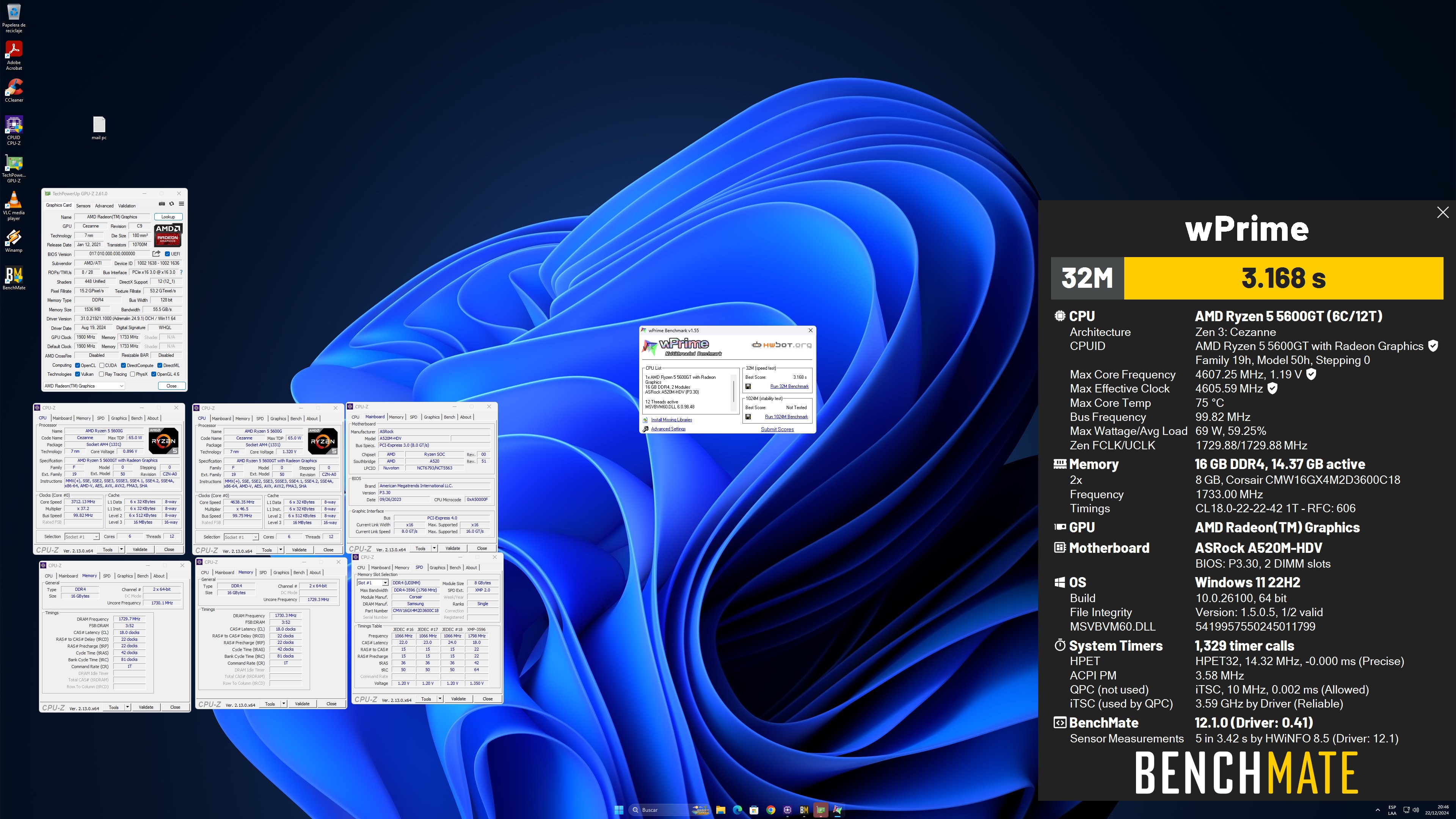
Task: Click the floppy save icon under 32M speed test
Action: pos(748,387)
